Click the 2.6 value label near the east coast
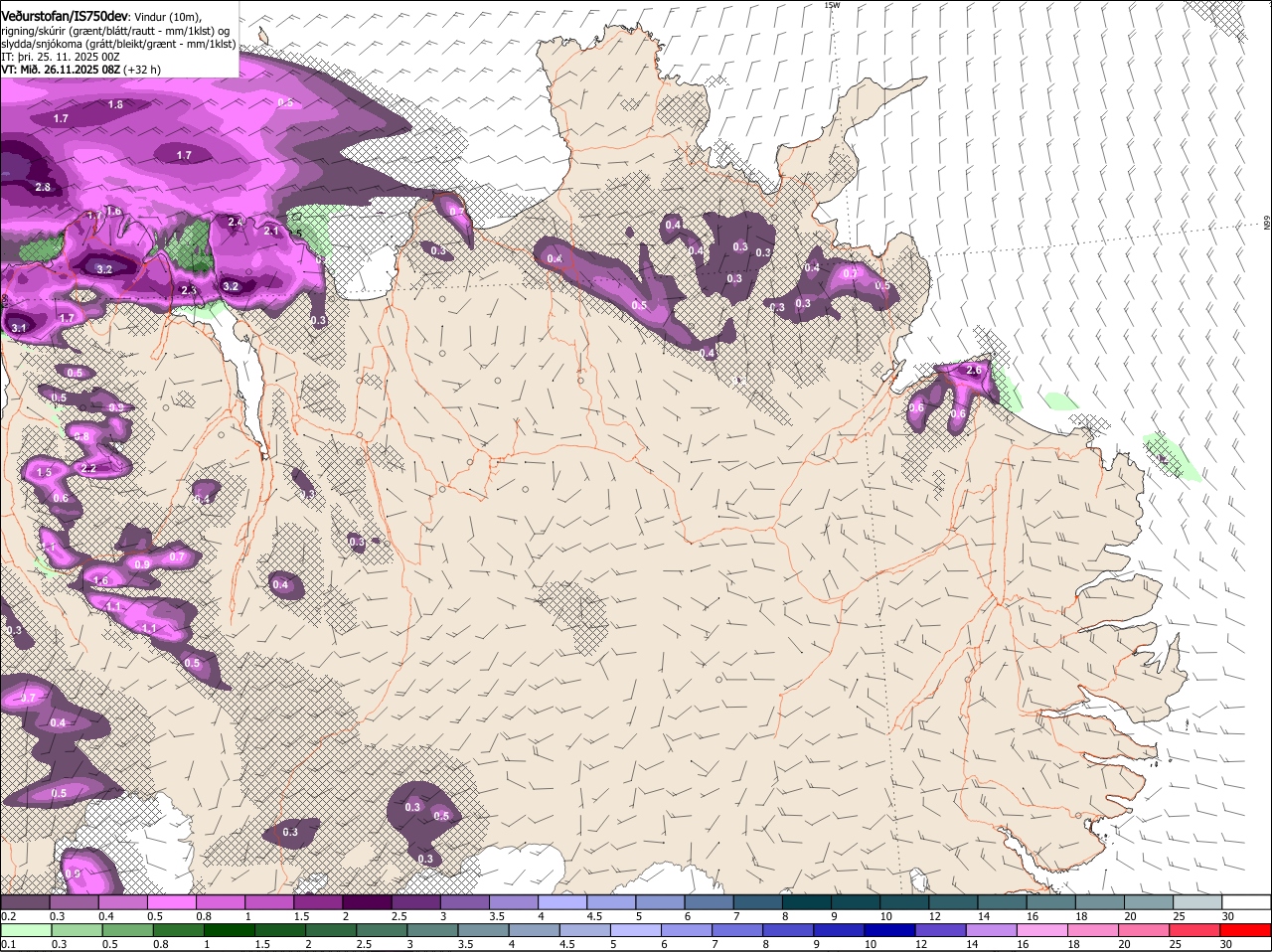 (974, 370)
